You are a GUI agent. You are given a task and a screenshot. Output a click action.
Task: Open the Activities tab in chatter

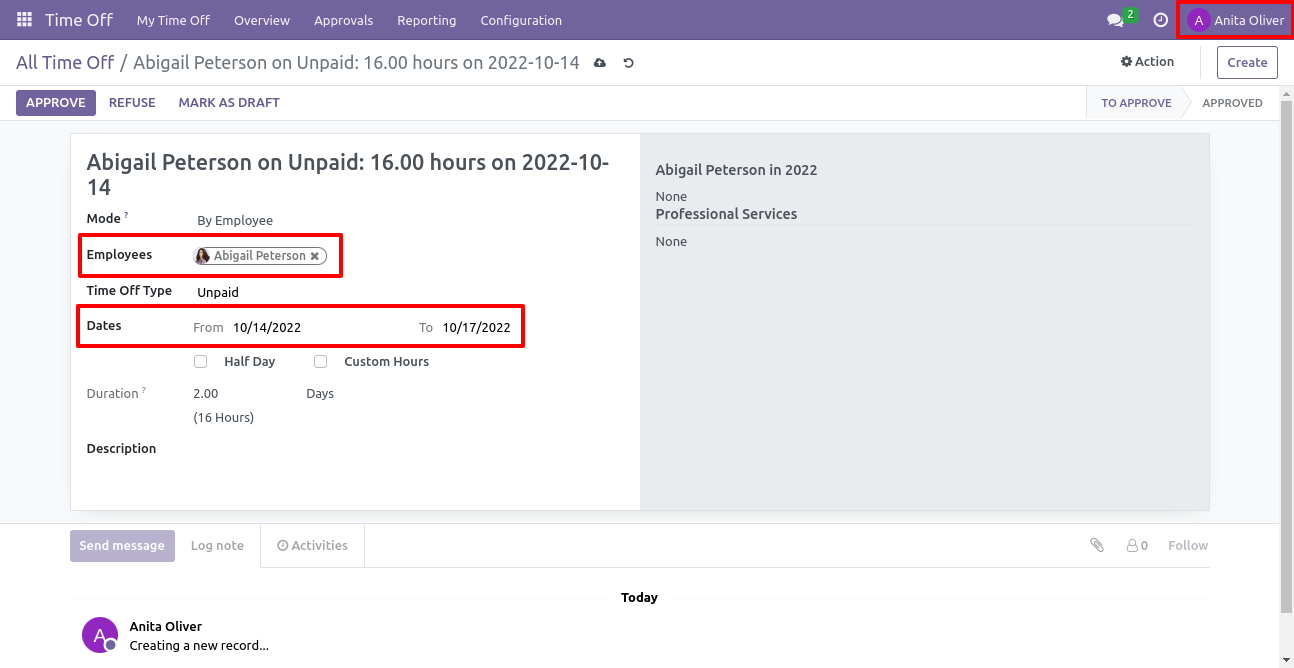click(x=312, y=546)
